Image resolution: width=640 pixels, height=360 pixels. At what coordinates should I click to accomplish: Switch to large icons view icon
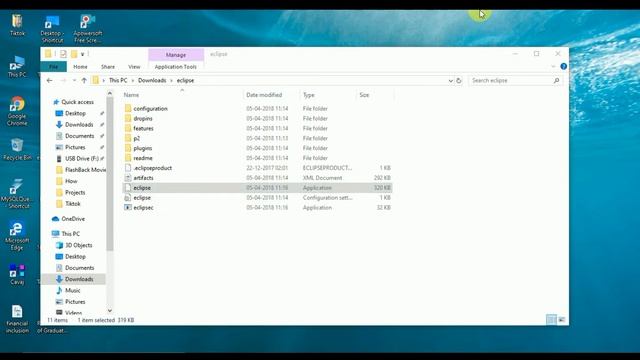coord(562,320)
